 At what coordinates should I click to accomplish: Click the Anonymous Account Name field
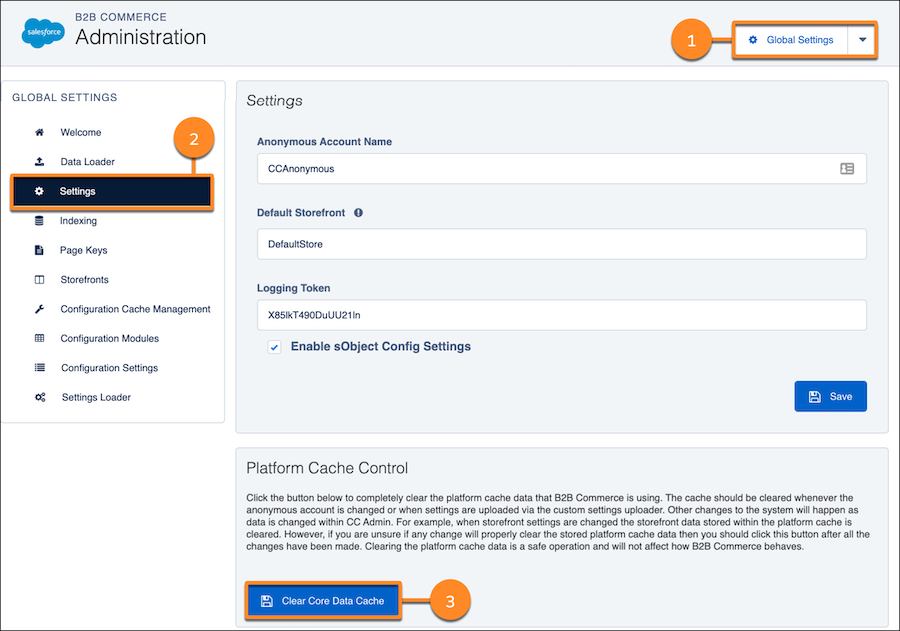point(561,169)
